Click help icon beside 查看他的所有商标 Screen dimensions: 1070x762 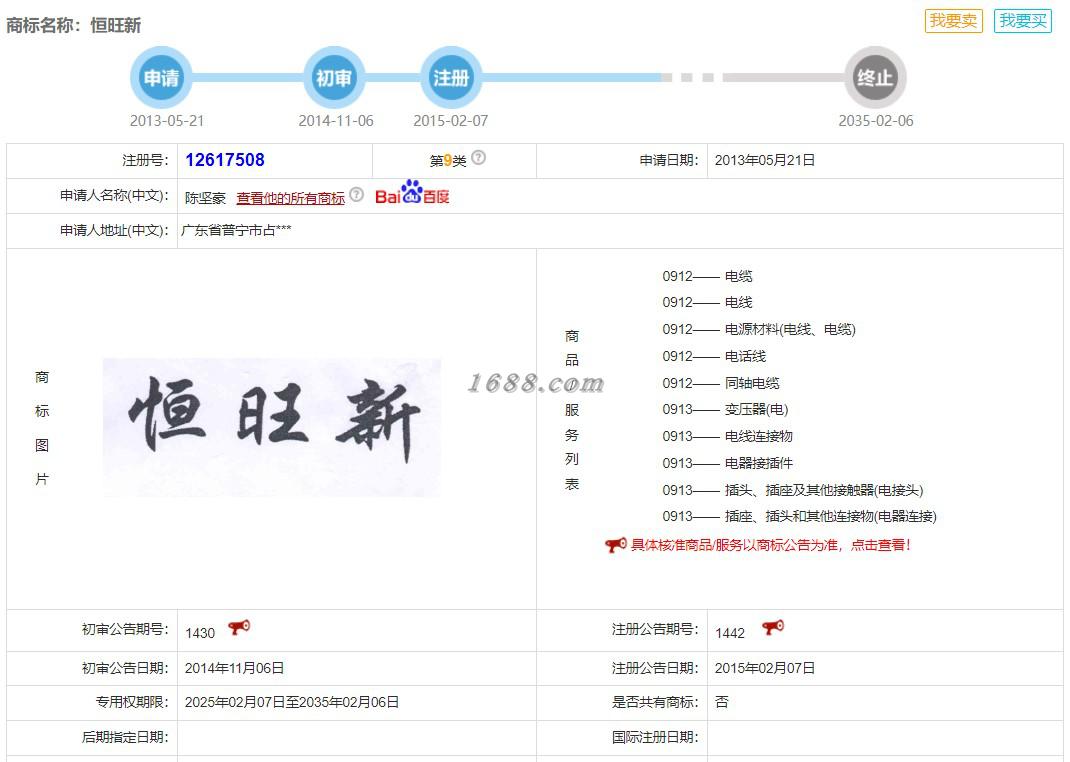pyautogui.click(x=356, y=195)
